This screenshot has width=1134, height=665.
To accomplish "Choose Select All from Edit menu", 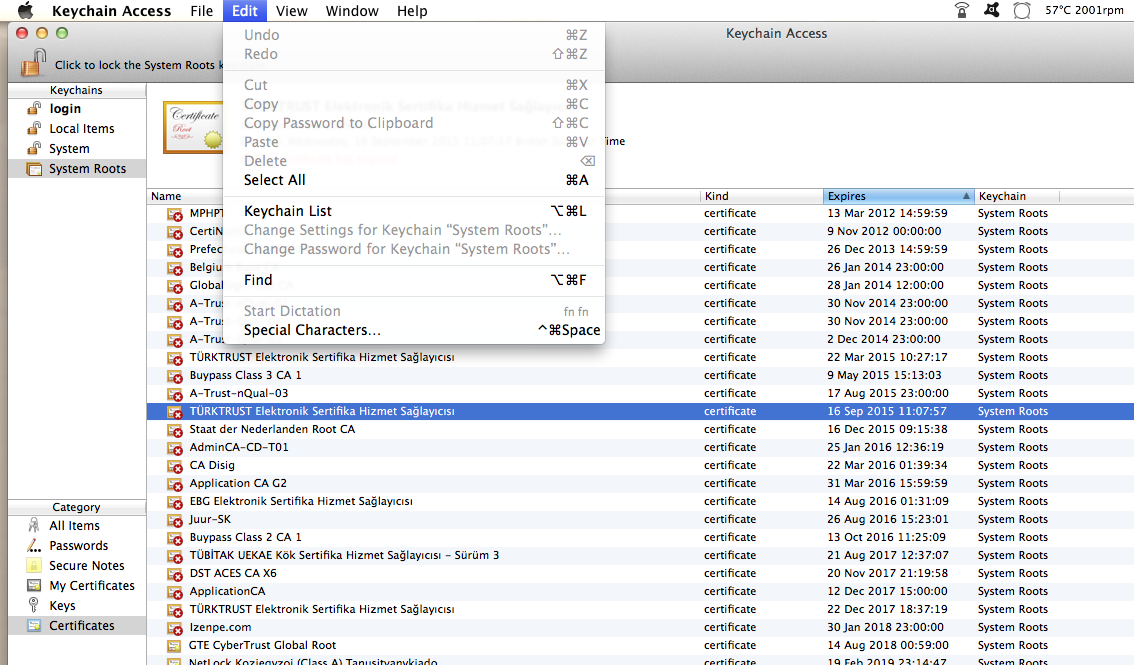I will pyautogui.click(x=414, y=180).
